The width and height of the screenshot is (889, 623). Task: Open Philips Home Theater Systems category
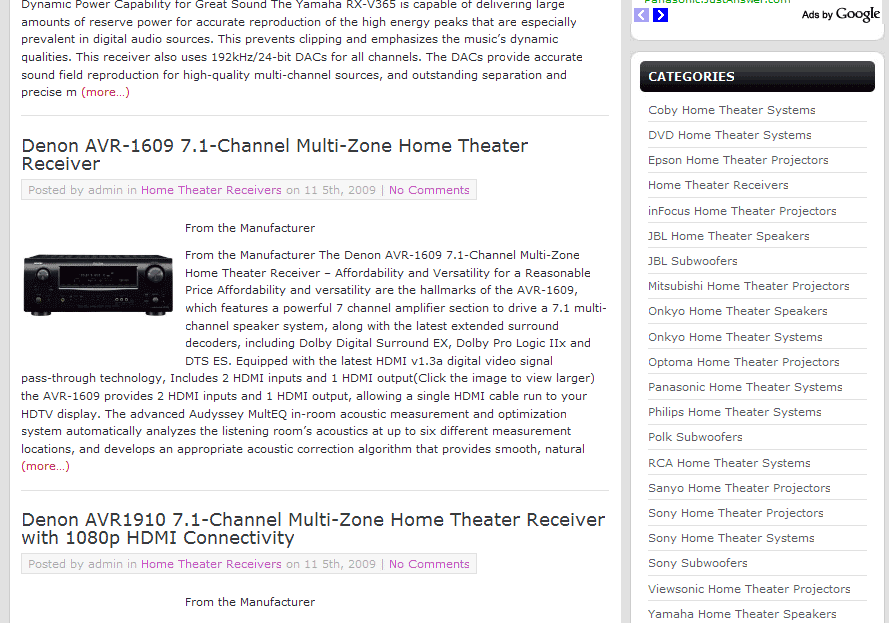click(x=735, y=412)
